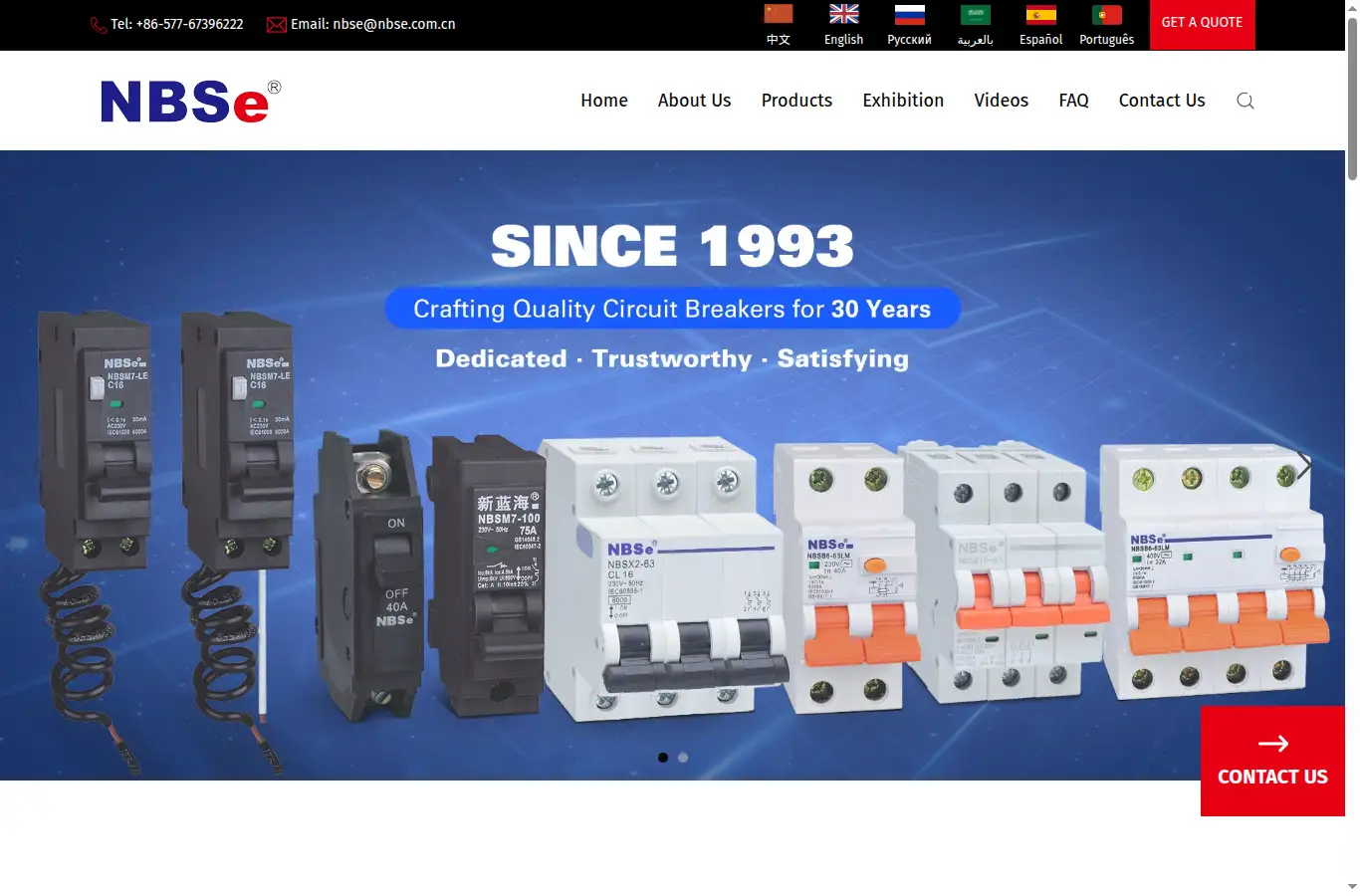Select the second gray carousel dot
Image resolution: width=1360 pixels, height=896 pixels.
(x=683, y=758)
